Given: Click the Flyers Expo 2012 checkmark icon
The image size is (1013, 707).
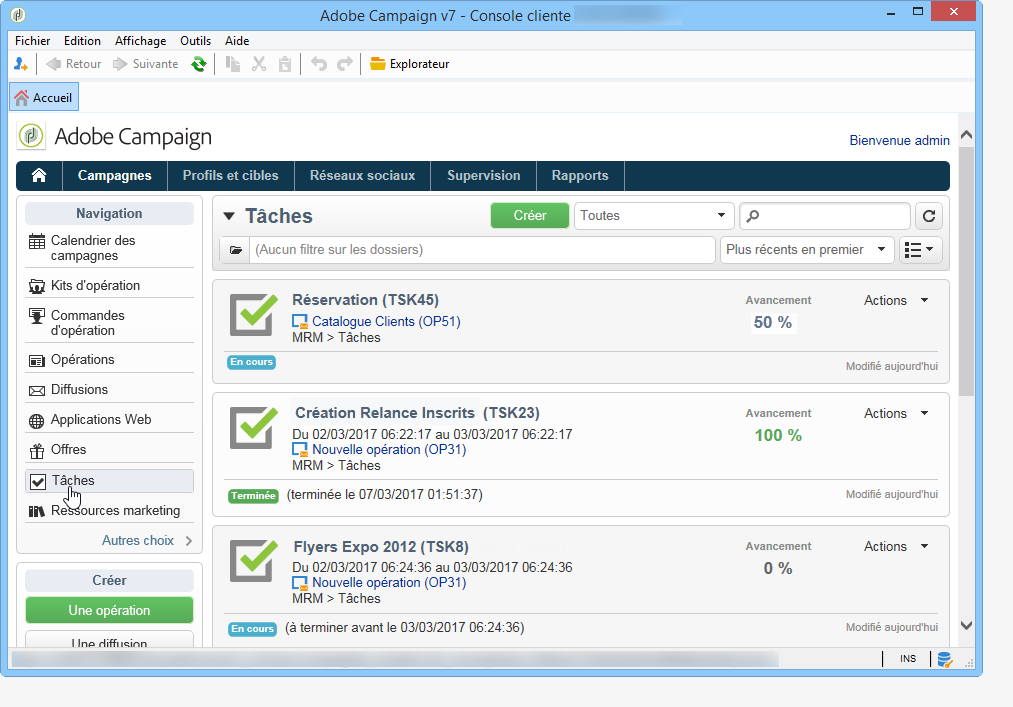Looking at the screenshot, I should (x=253, y=560).
